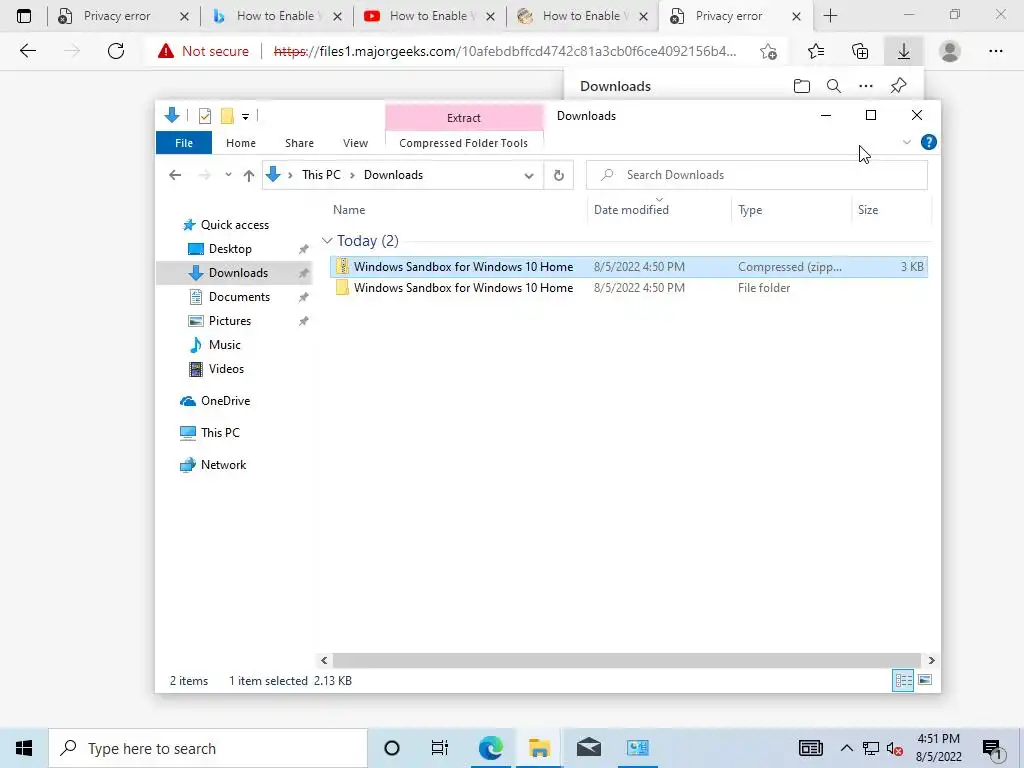Open Edge Settings and more menu
Image resolution: width=1024 pixels, height=768 pixels.
pos(995,51)
